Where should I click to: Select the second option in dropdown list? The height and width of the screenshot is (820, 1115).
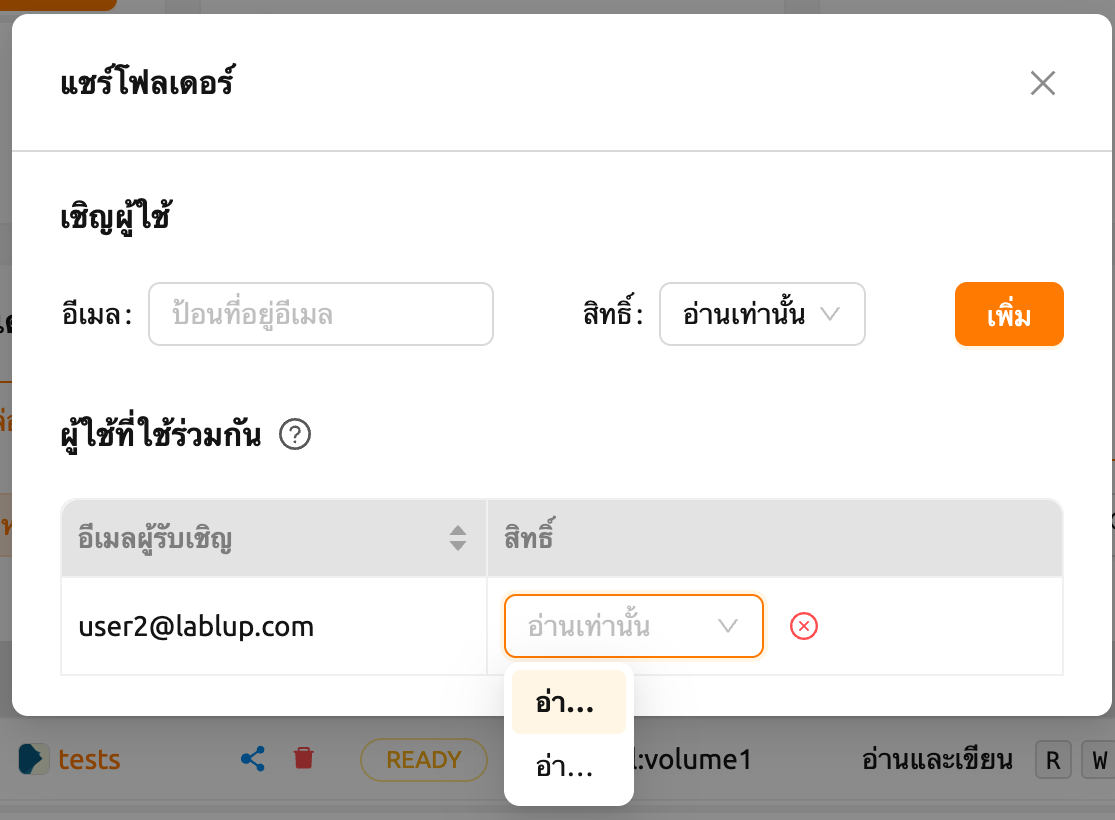(x=568, y=767)
